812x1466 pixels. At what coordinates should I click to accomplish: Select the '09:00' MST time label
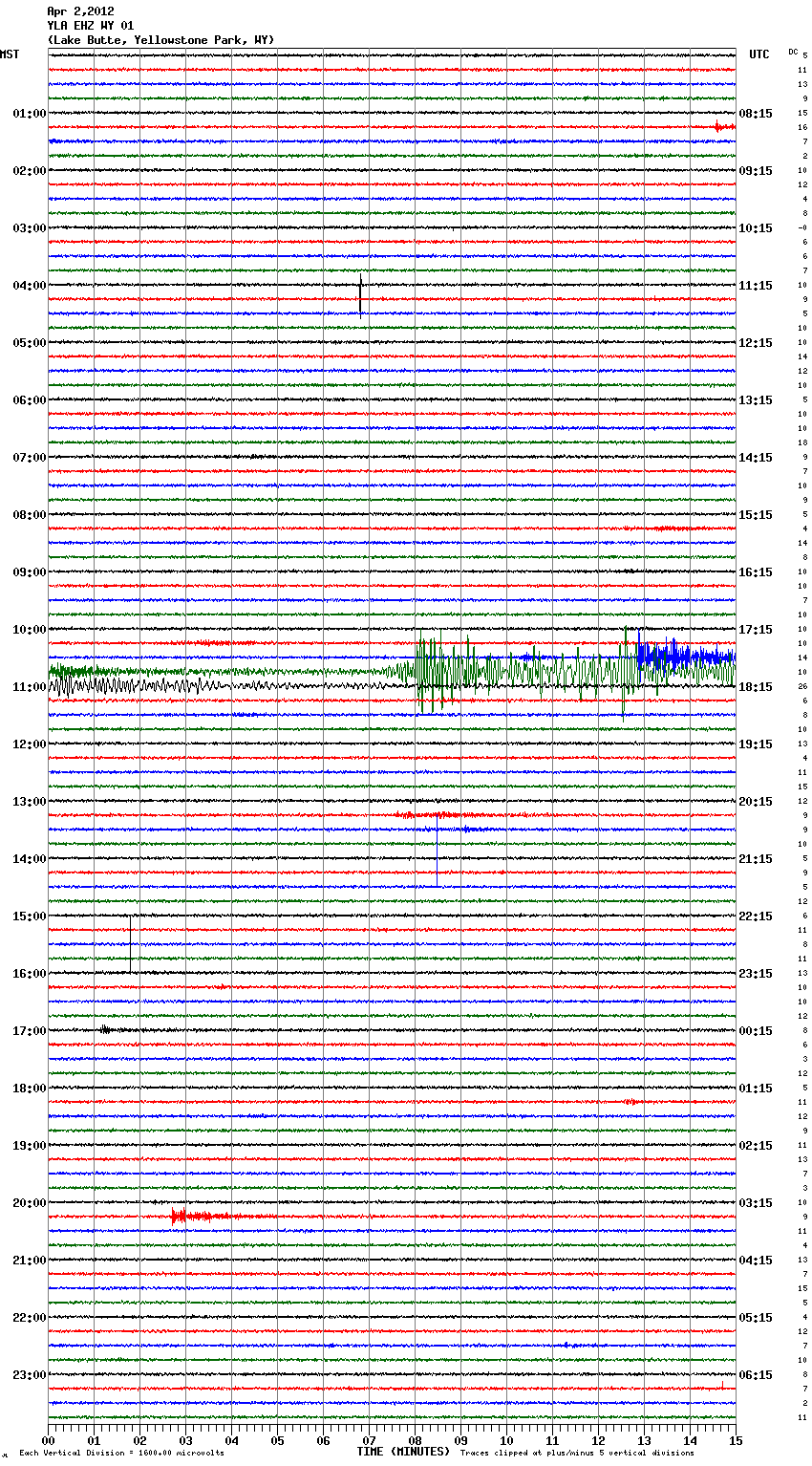click(x=30, y=572)
